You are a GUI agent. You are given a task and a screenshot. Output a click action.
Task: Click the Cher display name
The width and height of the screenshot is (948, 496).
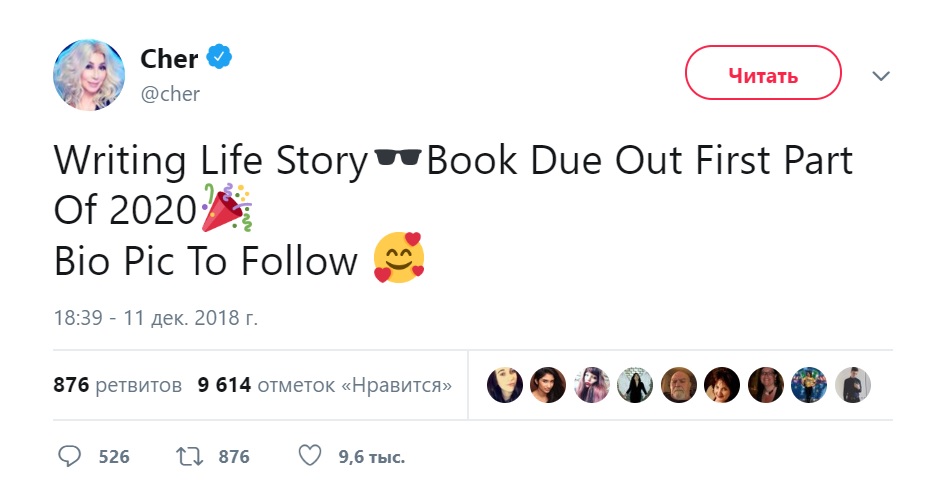(169, 59)
